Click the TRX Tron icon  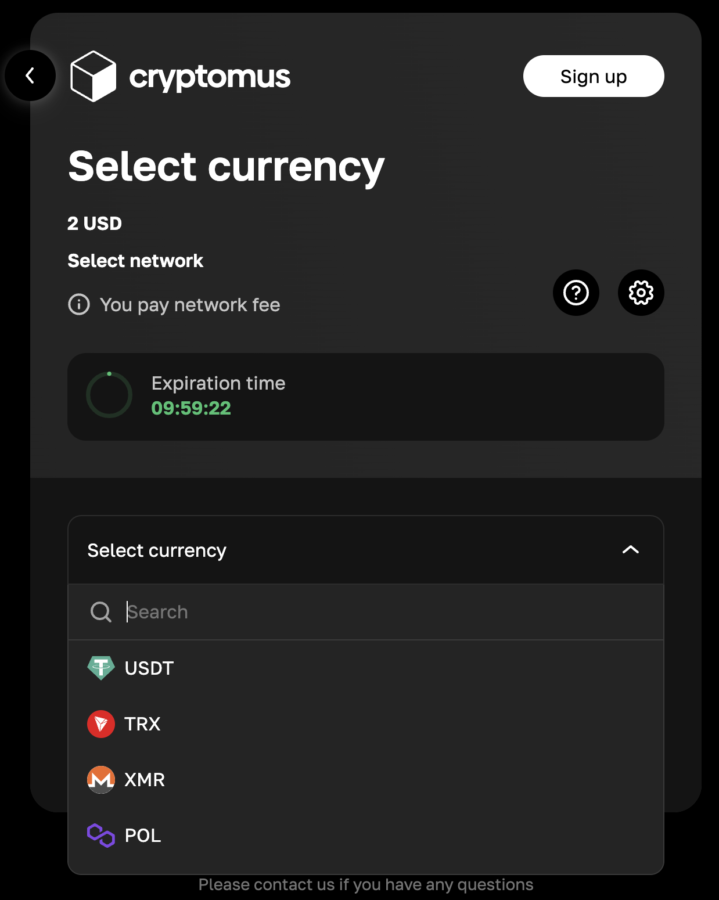[x=101, y=724]
